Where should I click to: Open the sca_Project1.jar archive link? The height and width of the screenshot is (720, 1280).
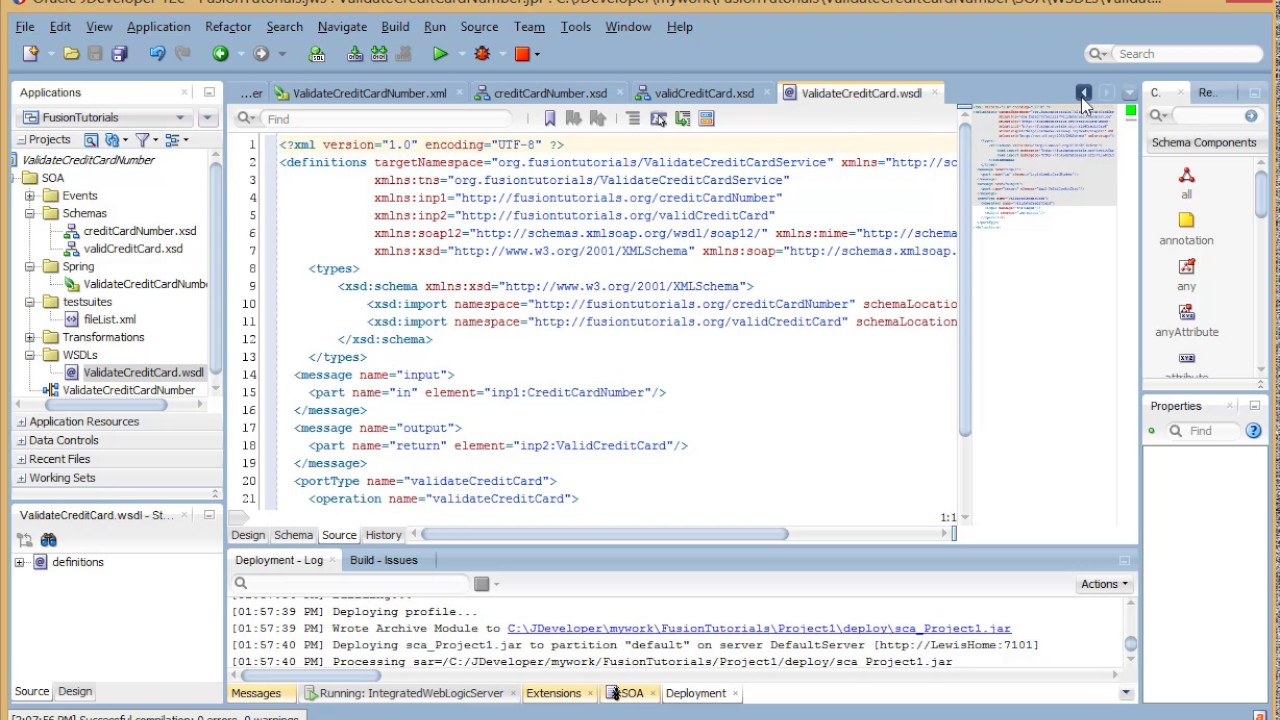tap(759, 629)
